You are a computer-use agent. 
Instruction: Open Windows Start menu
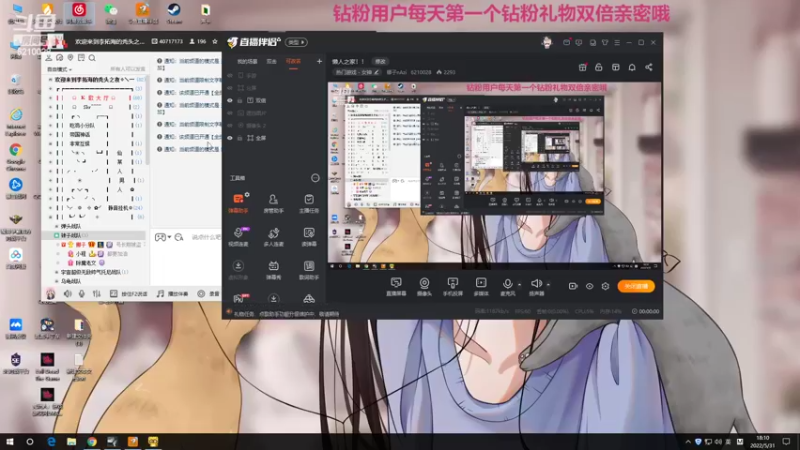click(x=9, y=442)
